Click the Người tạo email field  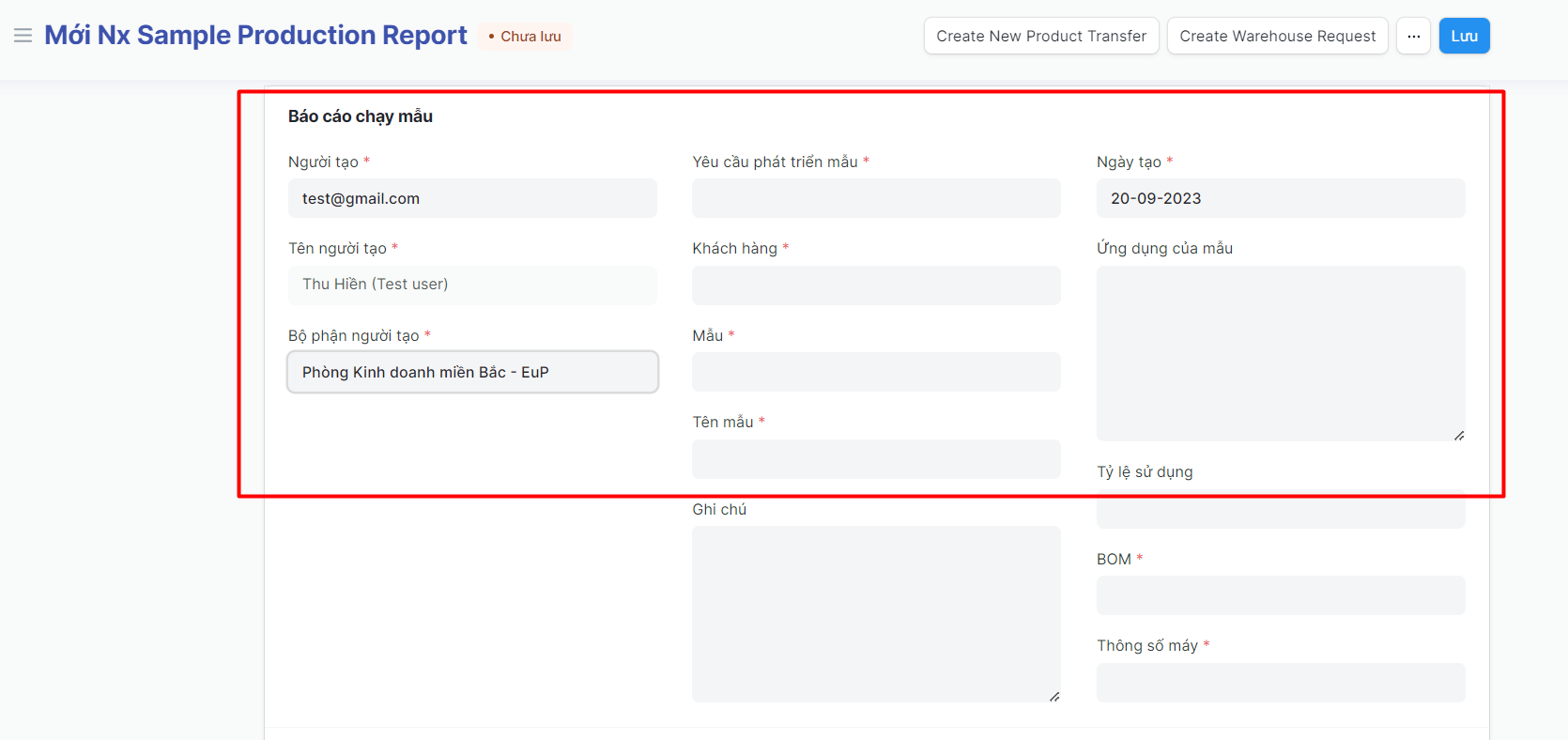[471, 199]
